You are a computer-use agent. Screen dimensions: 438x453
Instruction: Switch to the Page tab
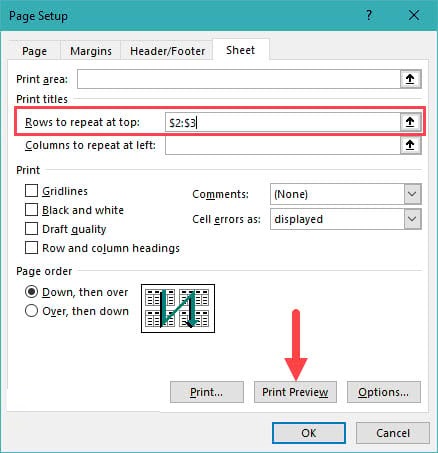tap(34, 51)
